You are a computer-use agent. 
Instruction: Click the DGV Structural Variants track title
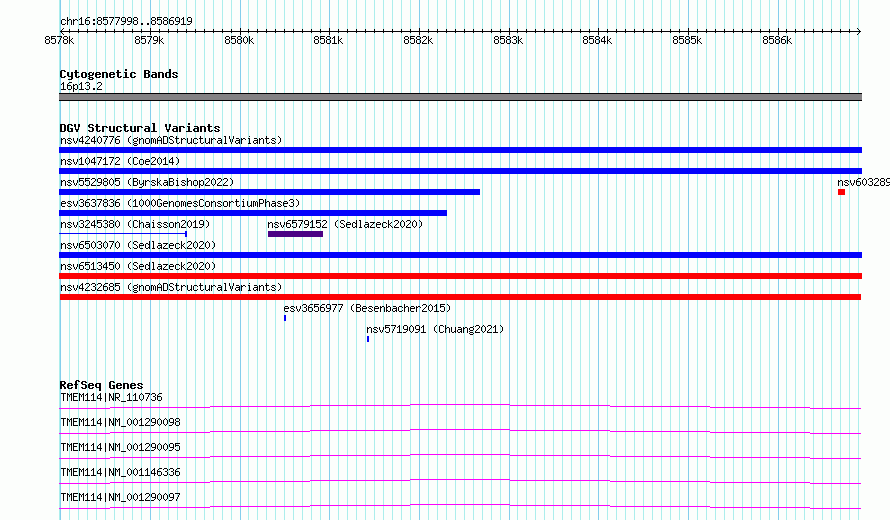point(140,128)
